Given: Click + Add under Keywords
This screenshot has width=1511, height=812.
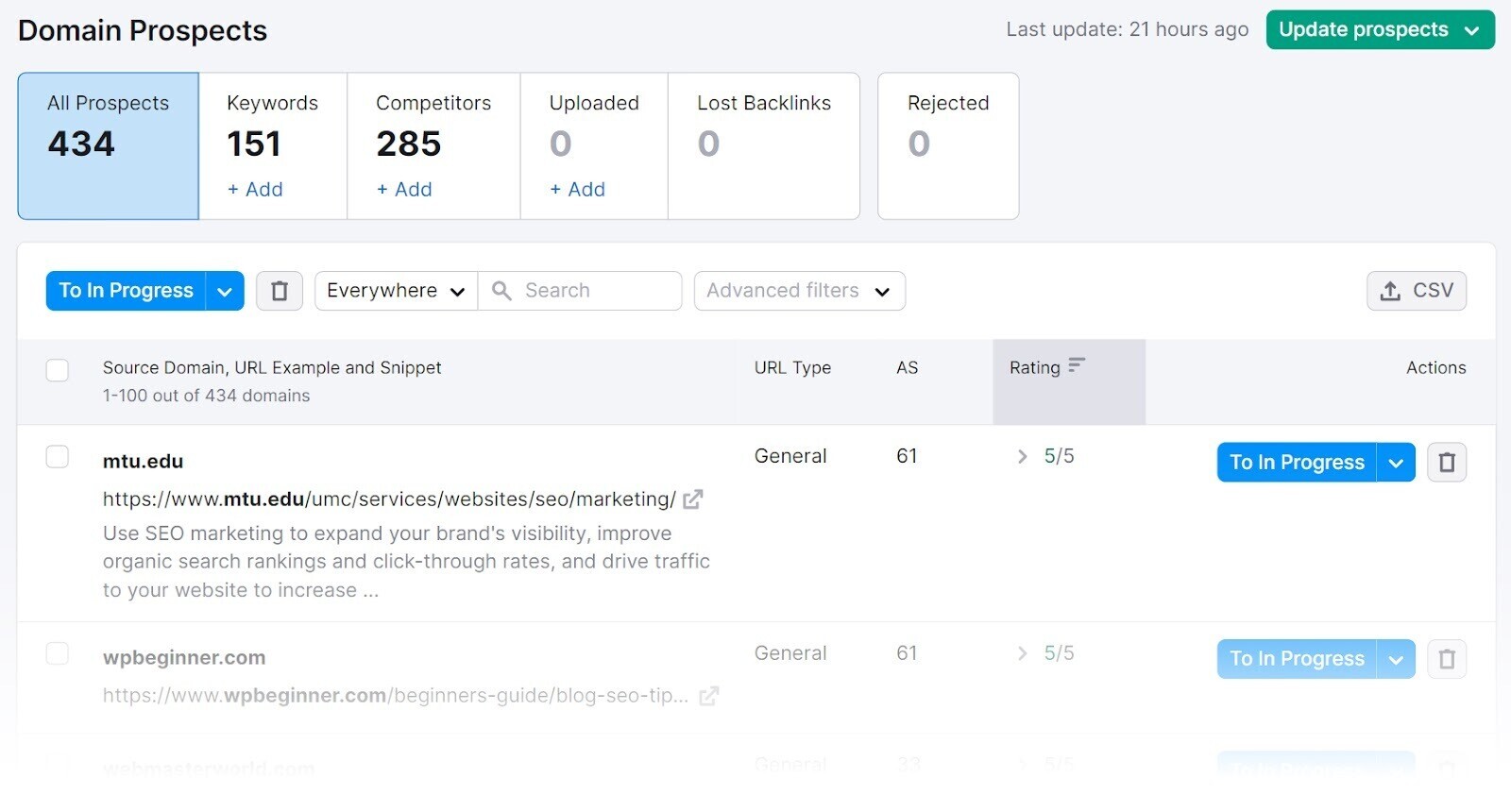Looking at the screenshot, I should click(255, 190).
